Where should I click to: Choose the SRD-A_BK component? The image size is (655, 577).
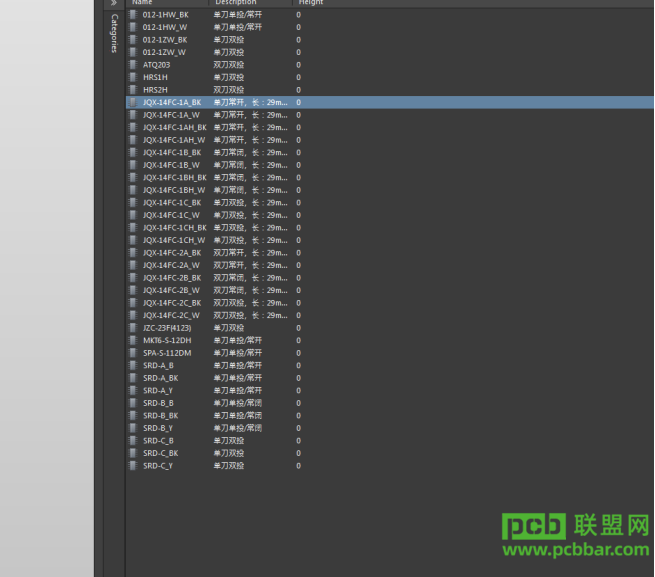[390, 378]
